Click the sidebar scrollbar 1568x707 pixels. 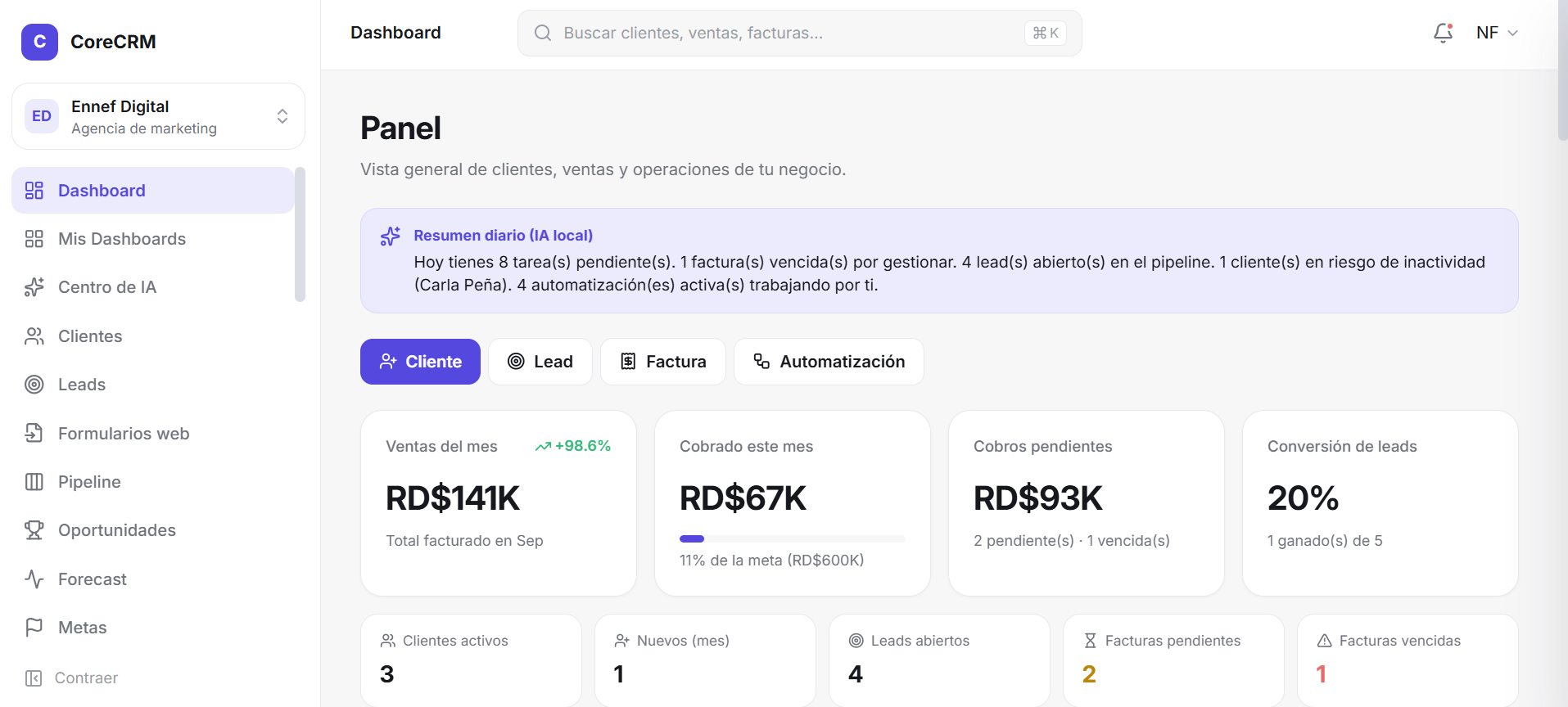[300, 235]
